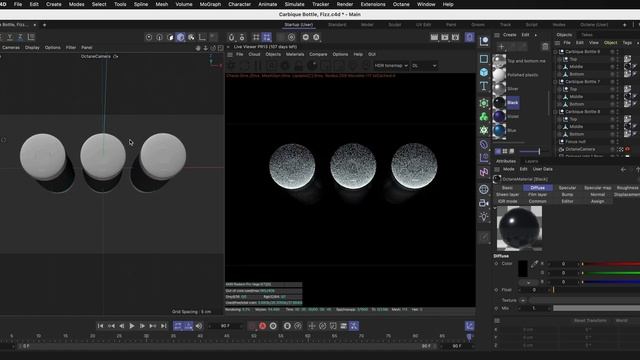Toggle the Color keyframe circle in Diffuse
The image size is (640, 360).
click(496, 264)
